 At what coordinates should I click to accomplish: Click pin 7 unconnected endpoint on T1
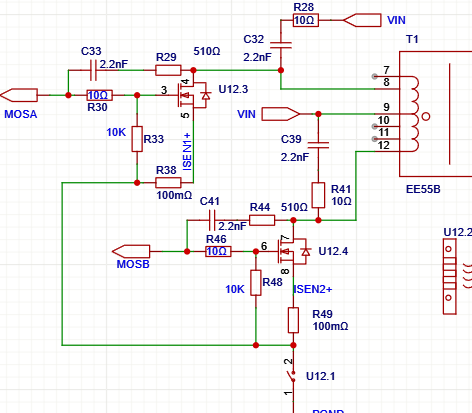click(x=374, y=76)
